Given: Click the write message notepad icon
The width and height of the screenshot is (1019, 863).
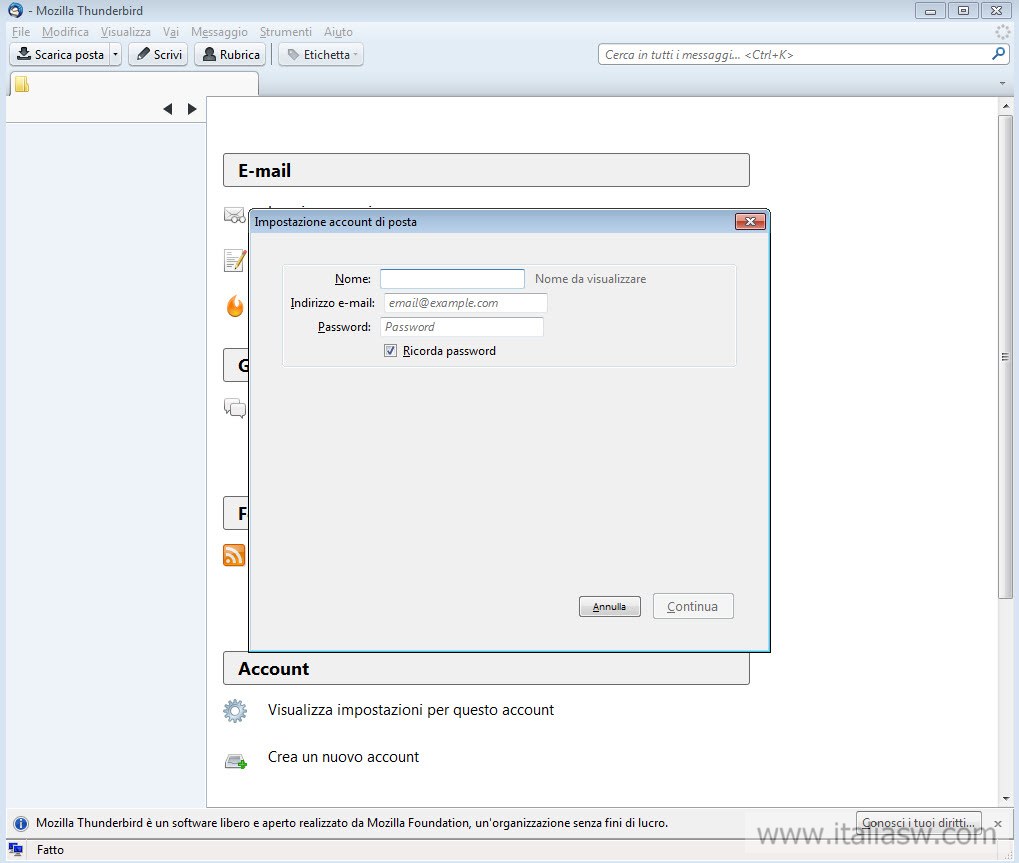Looking at the screenshot, I should 235,261.
